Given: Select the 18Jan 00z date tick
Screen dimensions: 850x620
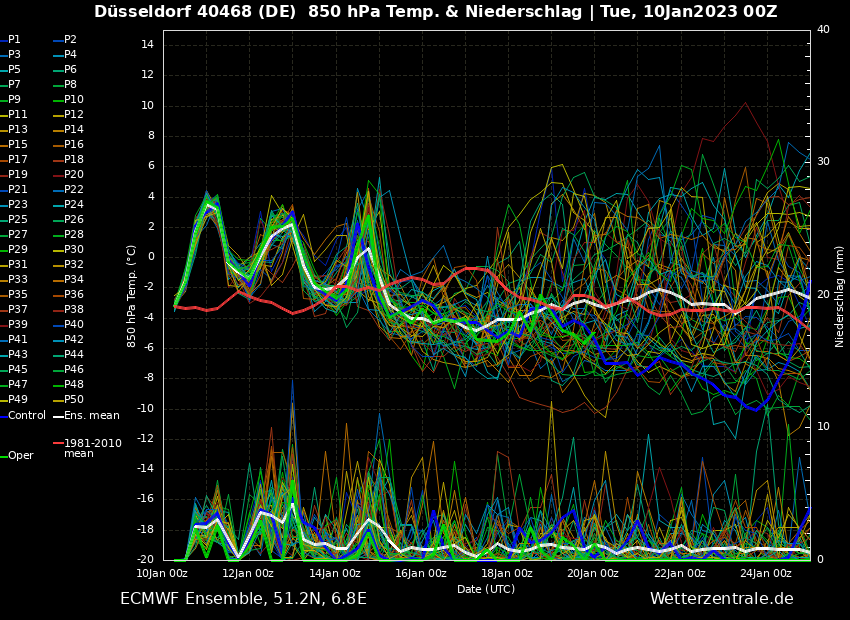Looking at the screenshot, I should coord(507,573).
